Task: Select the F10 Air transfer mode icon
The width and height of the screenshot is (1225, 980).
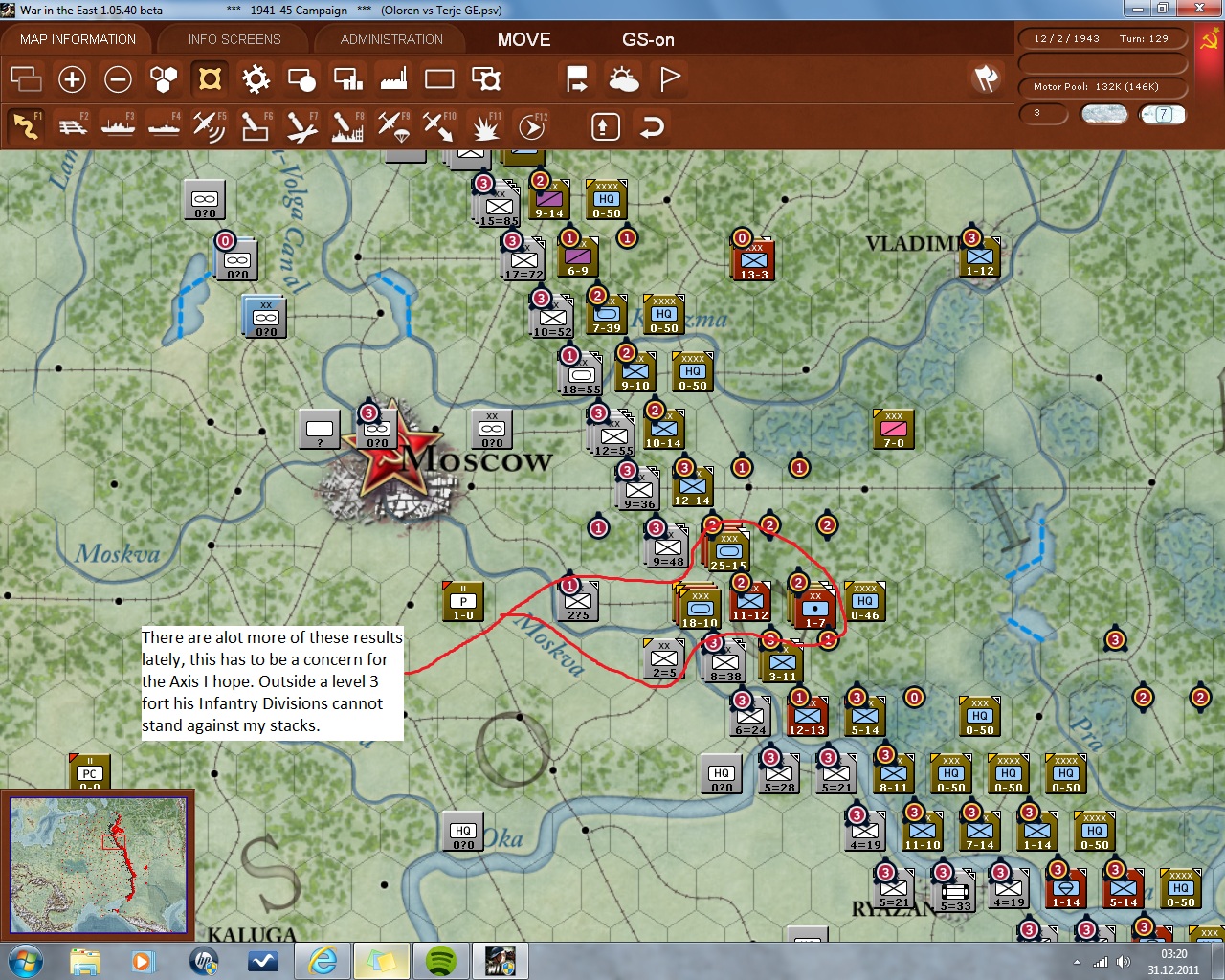Action: pos(439,125)
